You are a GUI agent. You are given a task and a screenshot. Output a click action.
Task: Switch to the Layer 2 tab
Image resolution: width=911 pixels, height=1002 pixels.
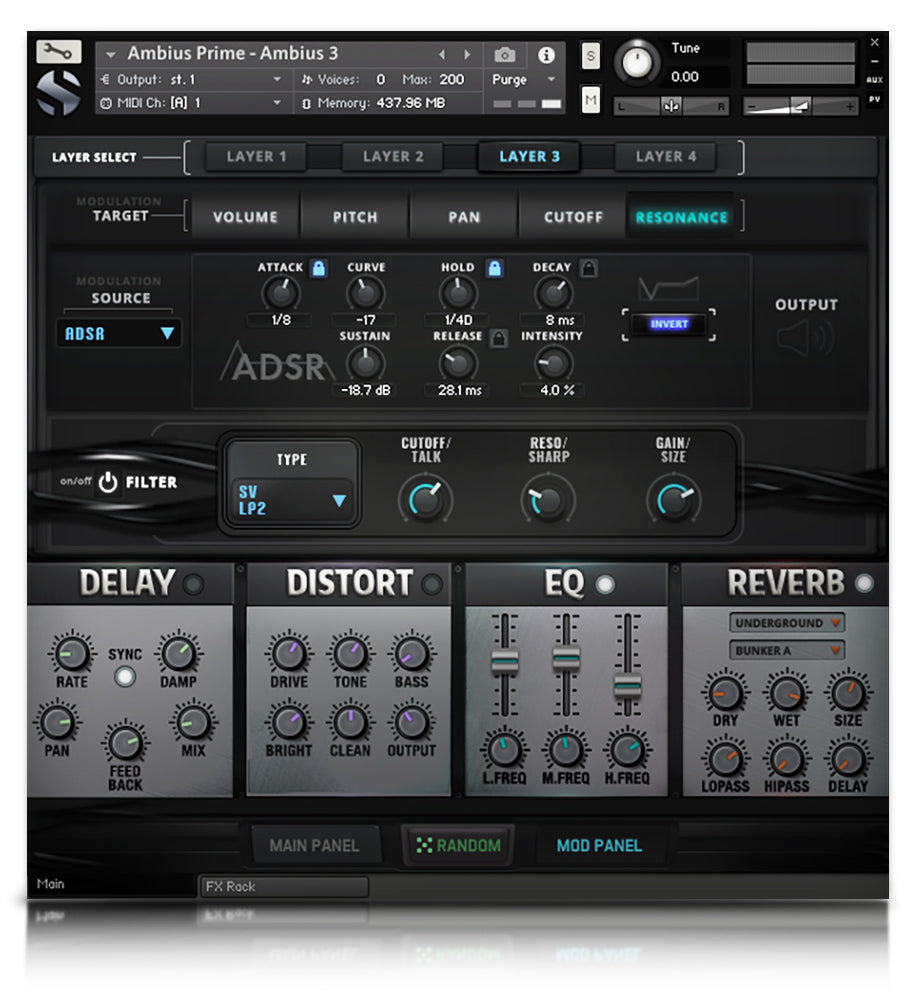pyautogui.click(x=393, y=157)
